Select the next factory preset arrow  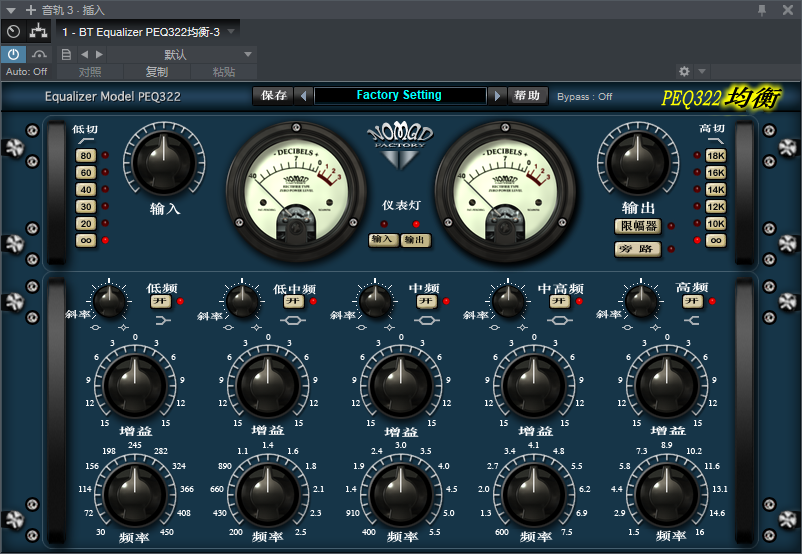497,96
